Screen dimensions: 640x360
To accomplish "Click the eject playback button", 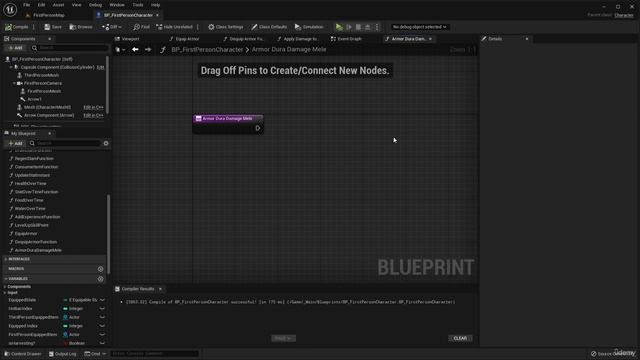I will 368,27.
